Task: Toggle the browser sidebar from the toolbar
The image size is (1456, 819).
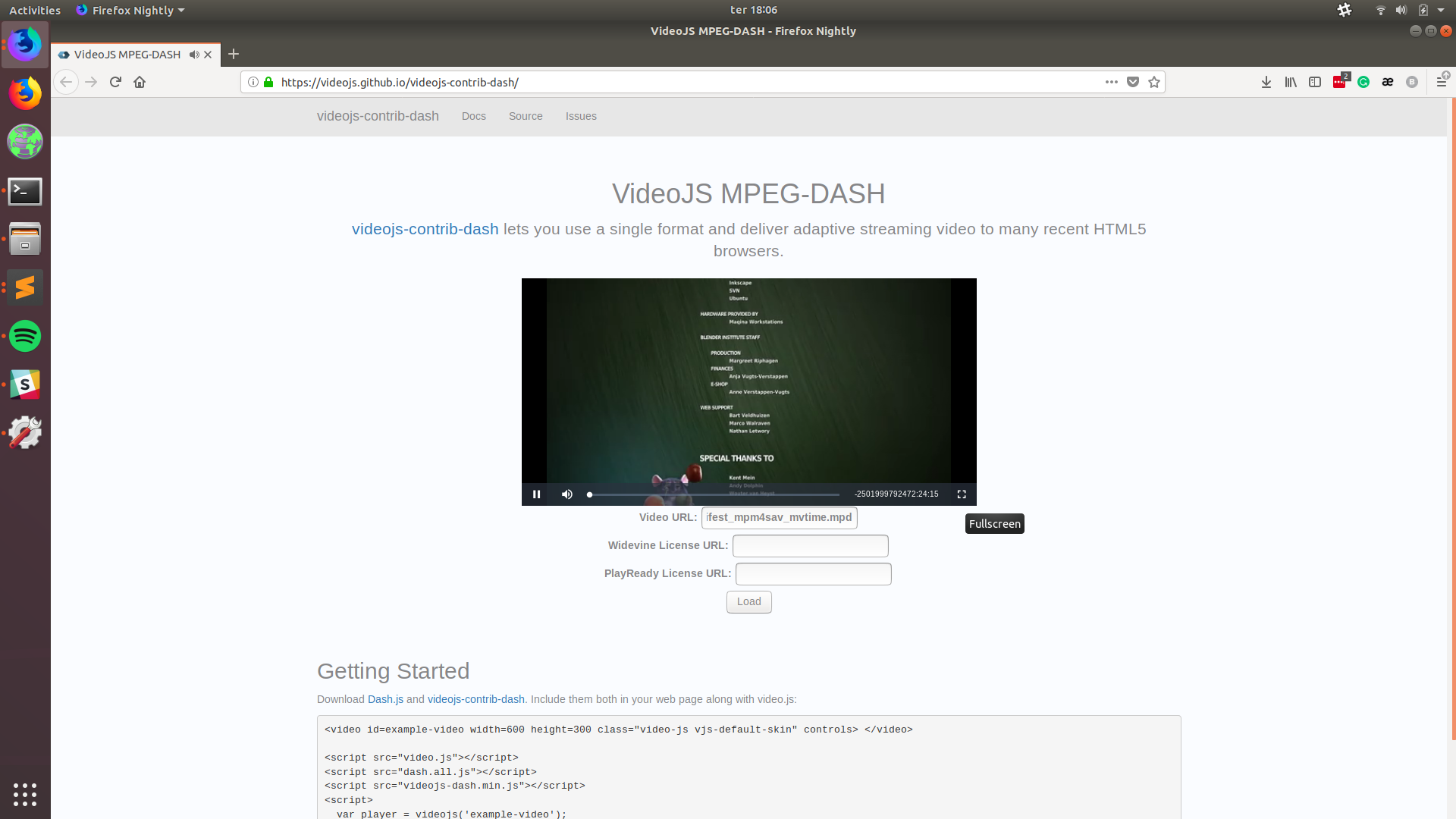Action: 1314,82
